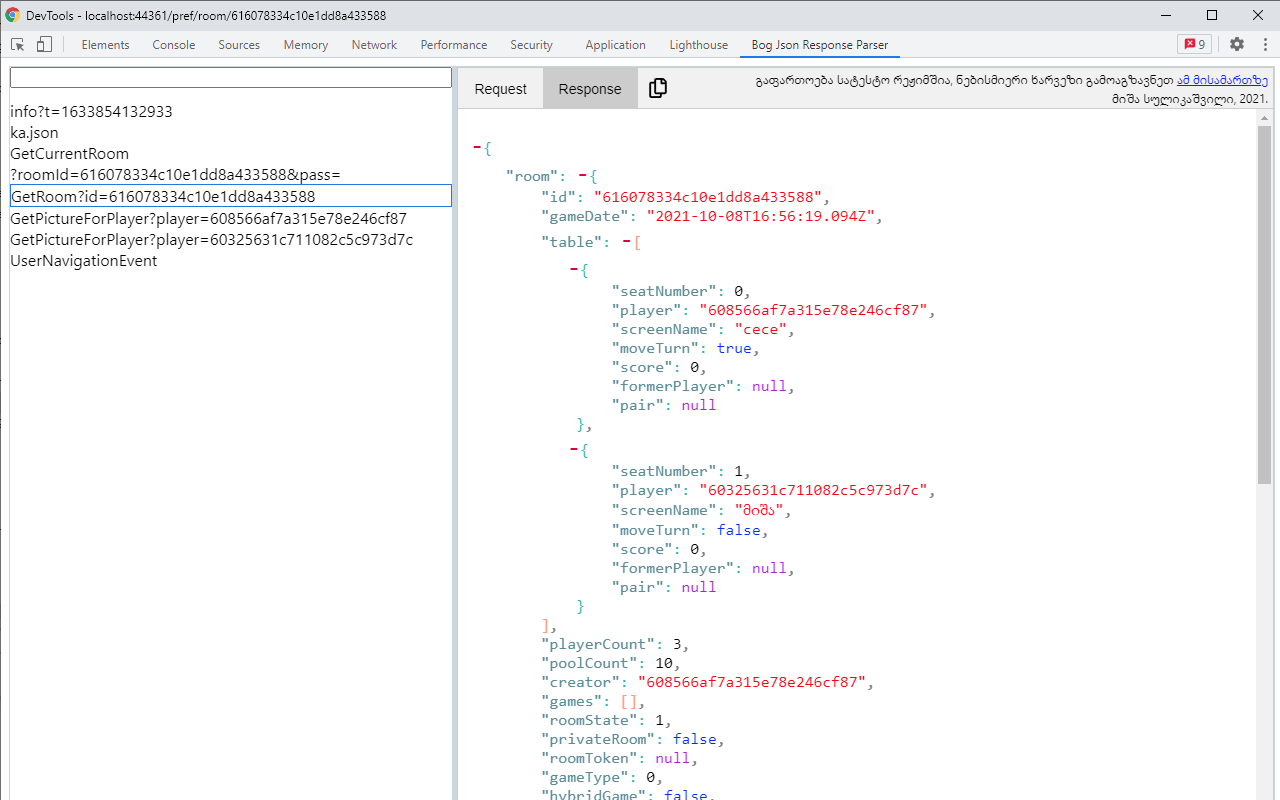The image size is (1280, 800).
Task: Collapse the room object in the JSON
Action: pyautogui.click(x=583, y=175)
